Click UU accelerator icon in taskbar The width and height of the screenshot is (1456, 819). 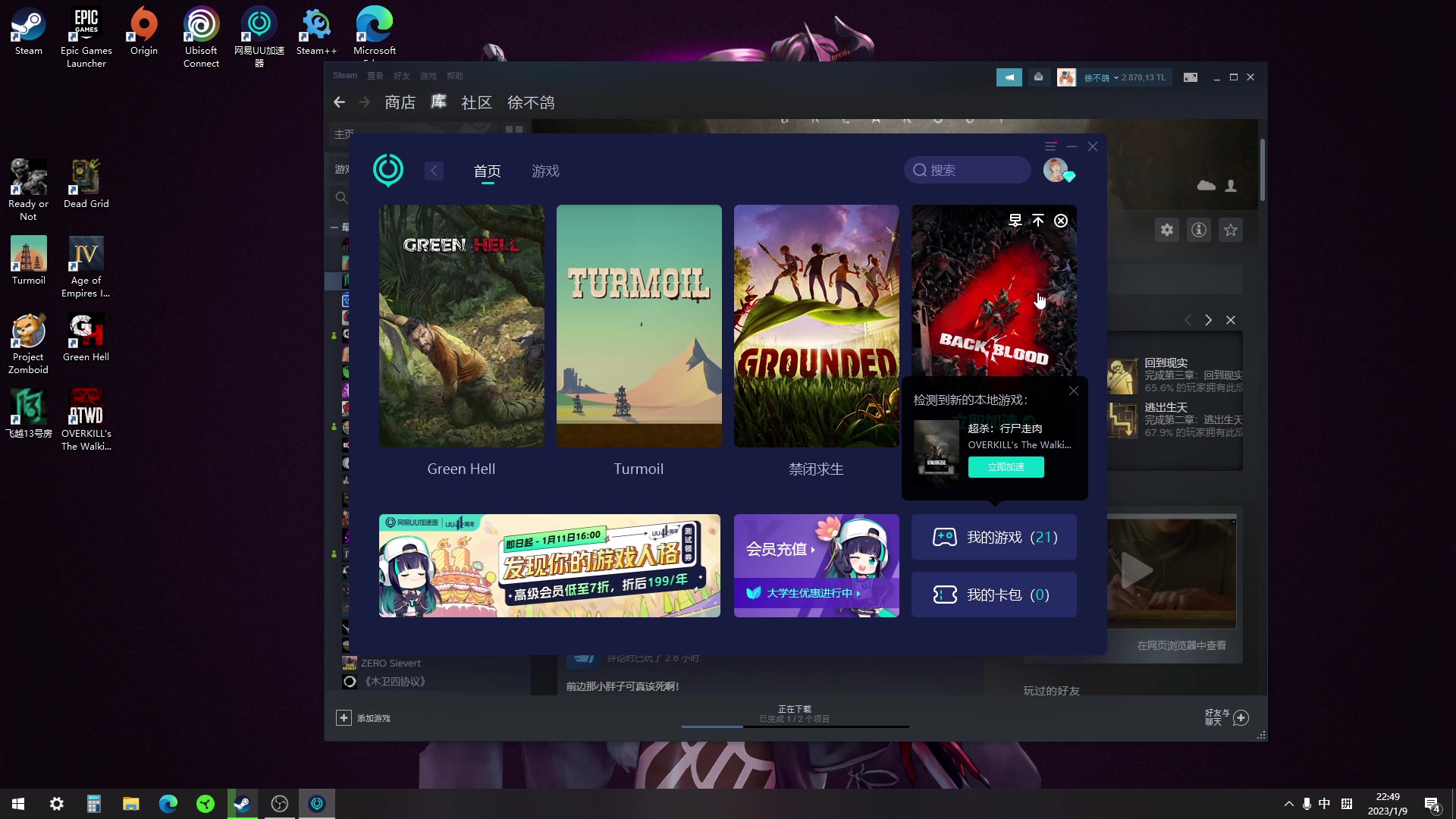[317, 804]
